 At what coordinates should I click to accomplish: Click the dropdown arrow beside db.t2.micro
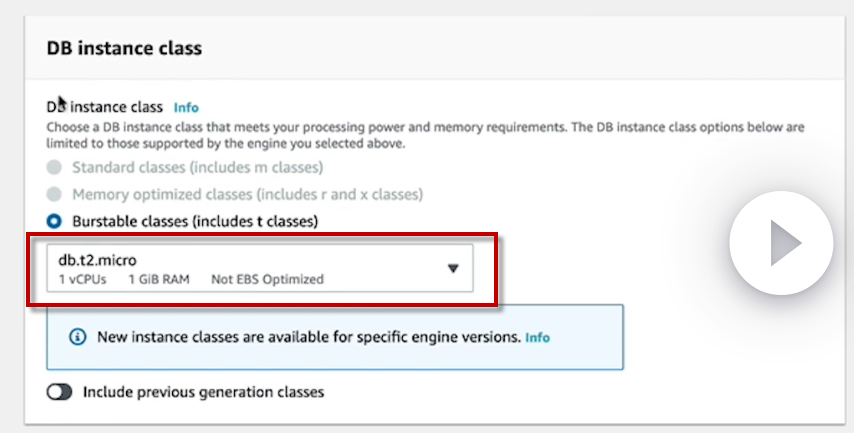452,268
